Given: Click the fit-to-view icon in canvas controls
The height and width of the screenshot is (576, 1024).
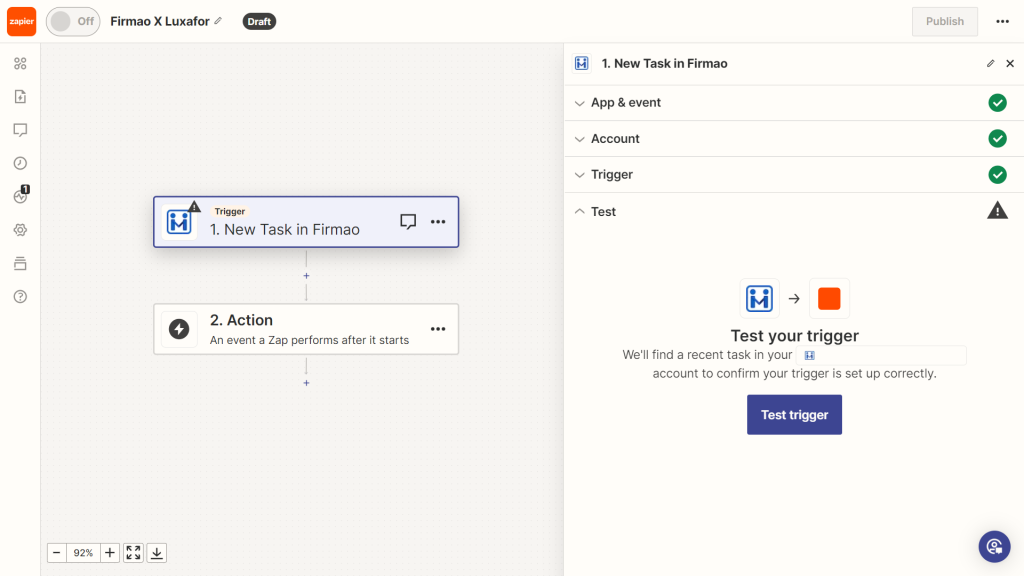Looking at the screenshot, I should (133, 552).
